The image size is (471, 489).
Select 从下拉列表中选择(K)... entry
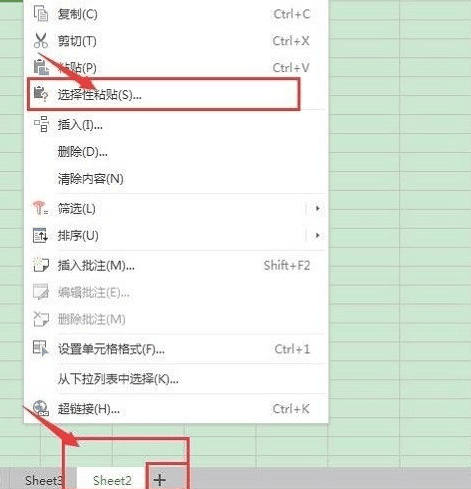click(118, 379)
